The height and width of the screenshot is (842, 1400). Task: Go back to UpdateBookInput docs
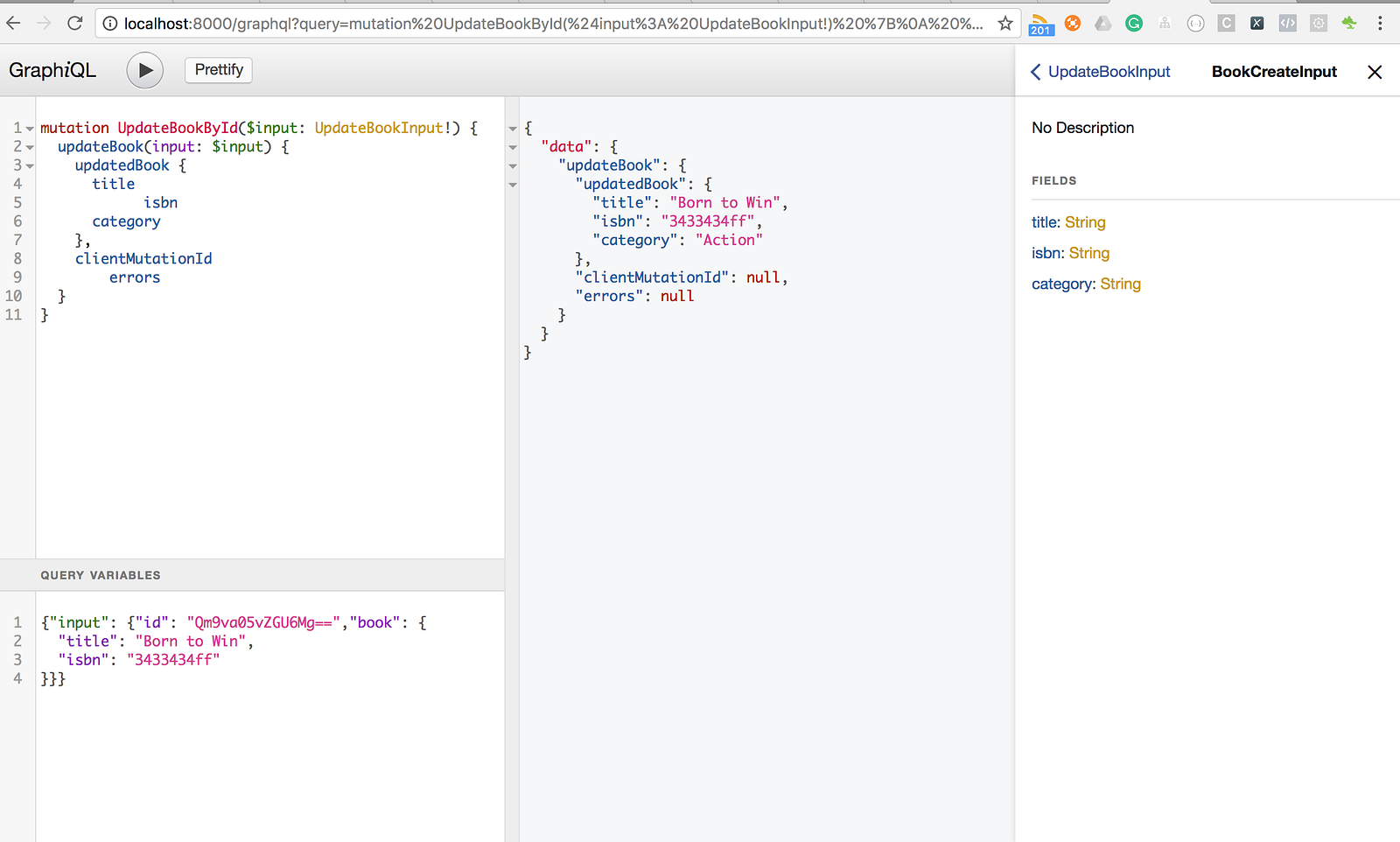coord(1101,72)
